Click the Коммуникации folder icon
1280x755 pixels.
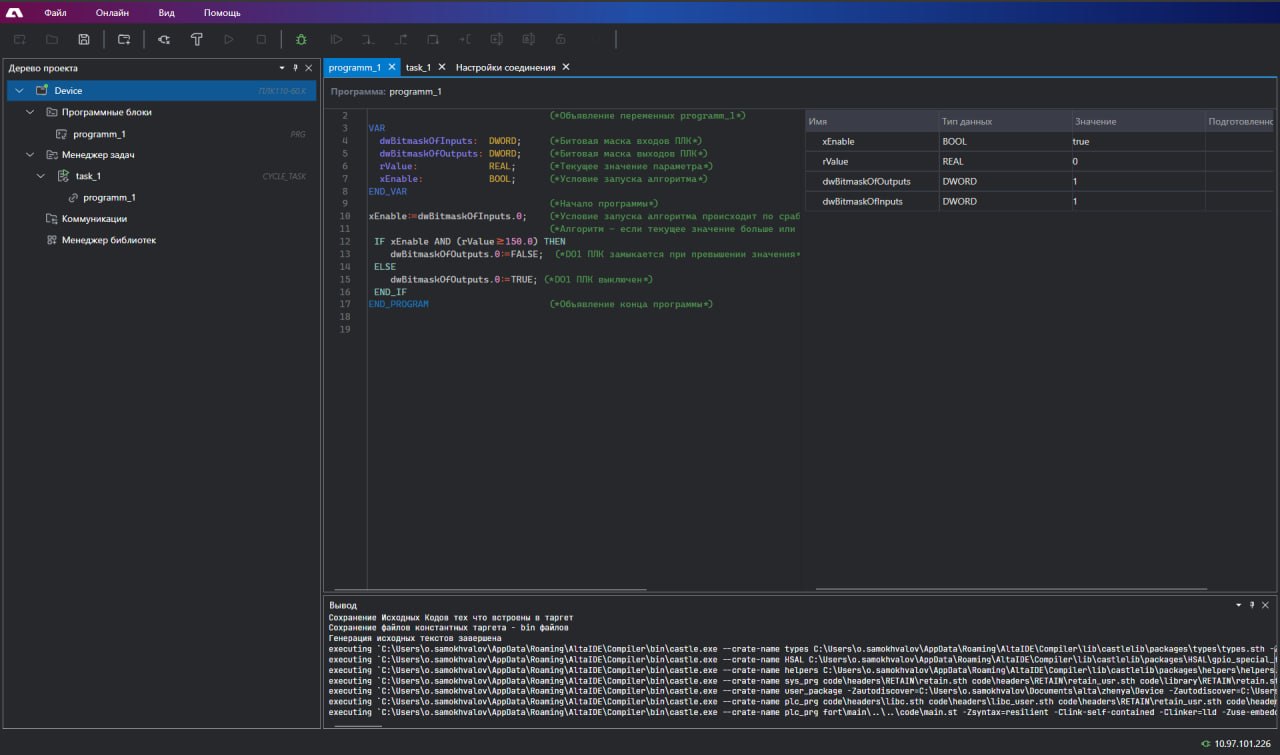[51, 218]
